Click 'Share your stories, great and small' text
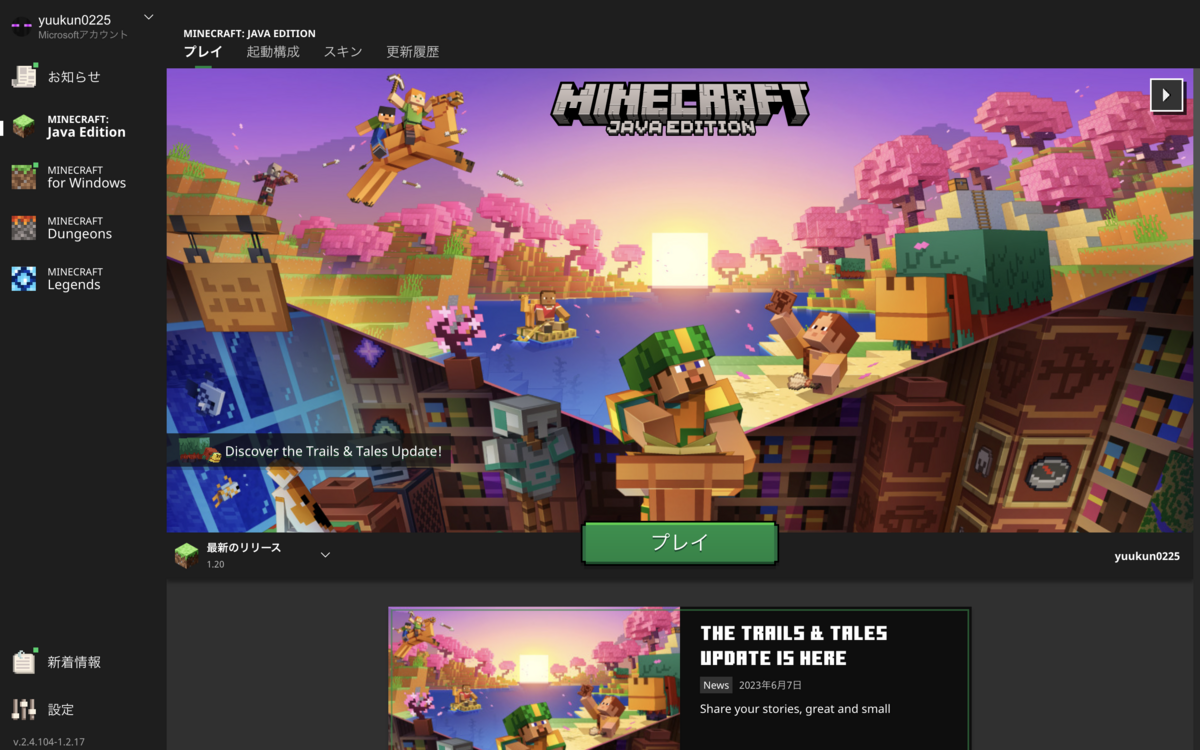 795,709
